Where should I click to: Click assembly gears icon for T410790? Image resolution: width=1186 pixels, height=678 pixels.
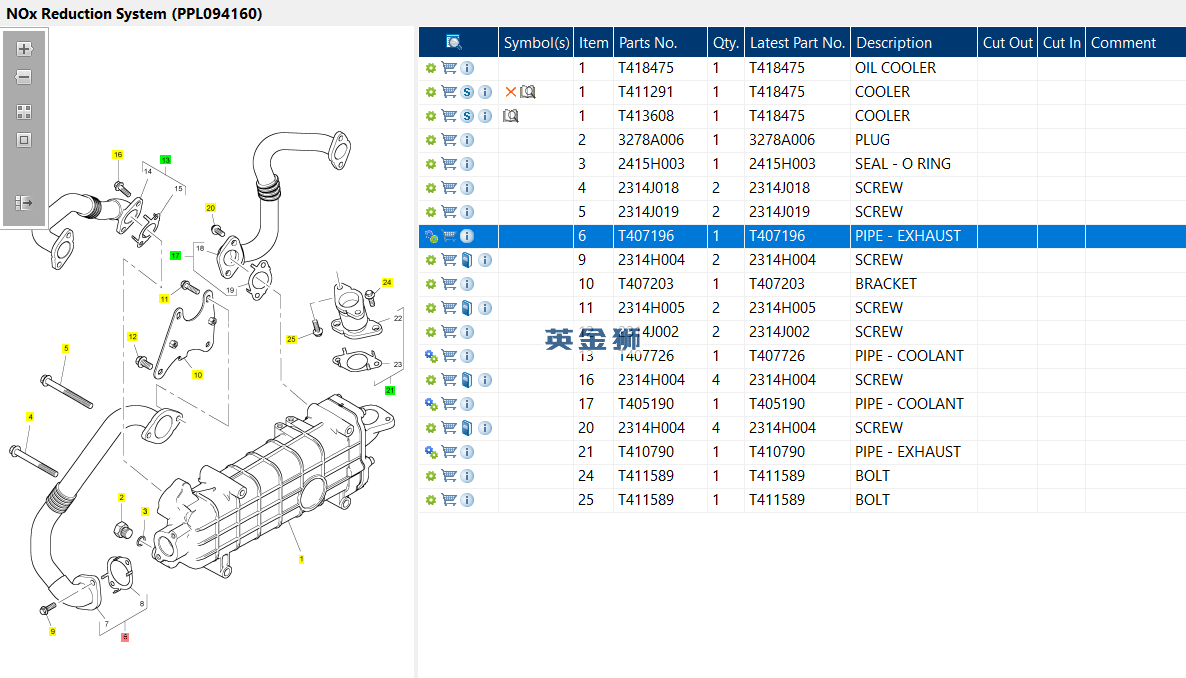[431, 453]
